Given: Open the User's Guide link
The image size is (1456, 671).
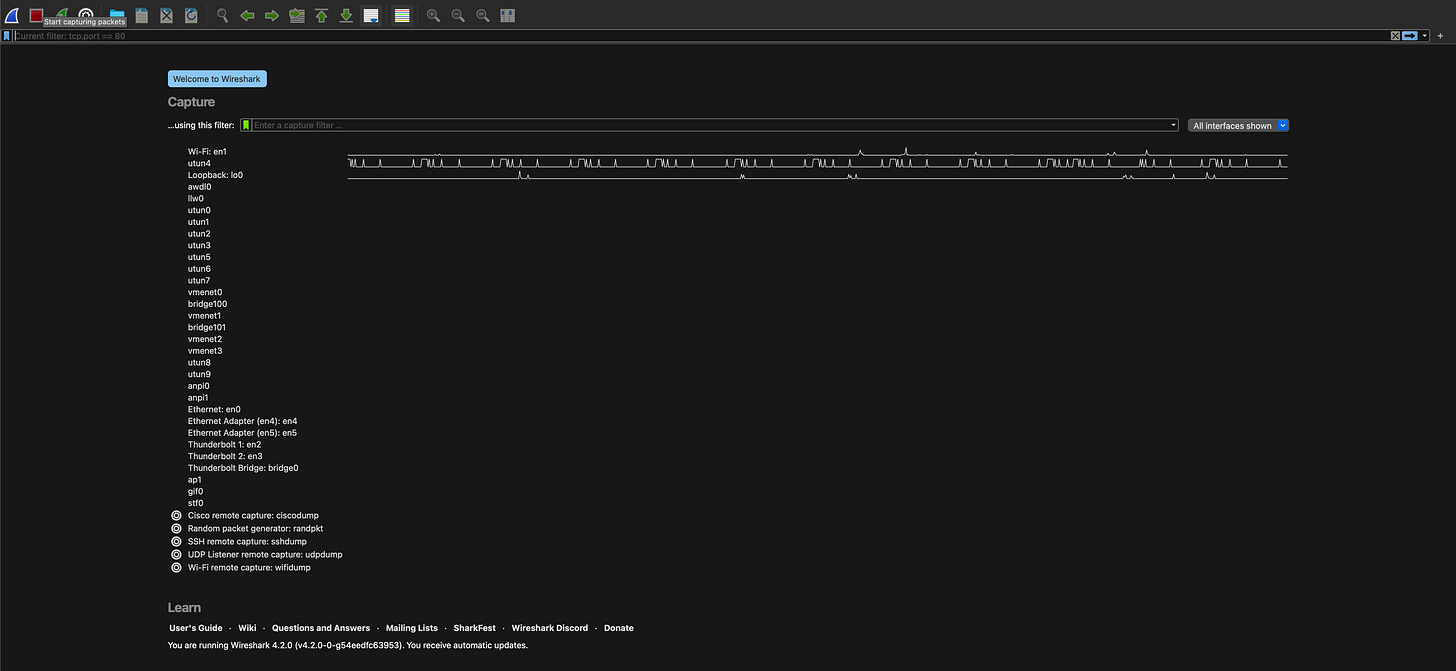Looking at the screenshot, I should click(196, 628).
